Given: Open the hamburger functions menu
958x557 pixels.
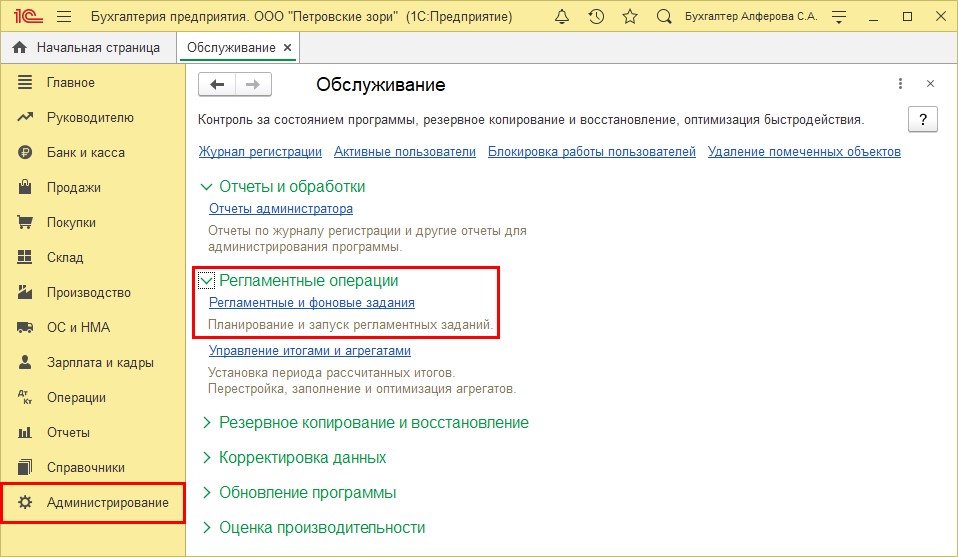Looking at the screenshot, I should (x=64, y=16).
